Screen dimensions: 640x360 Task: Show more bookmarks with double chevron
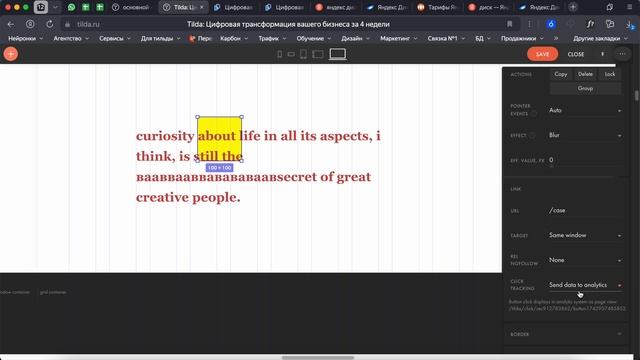click(556, 38)
